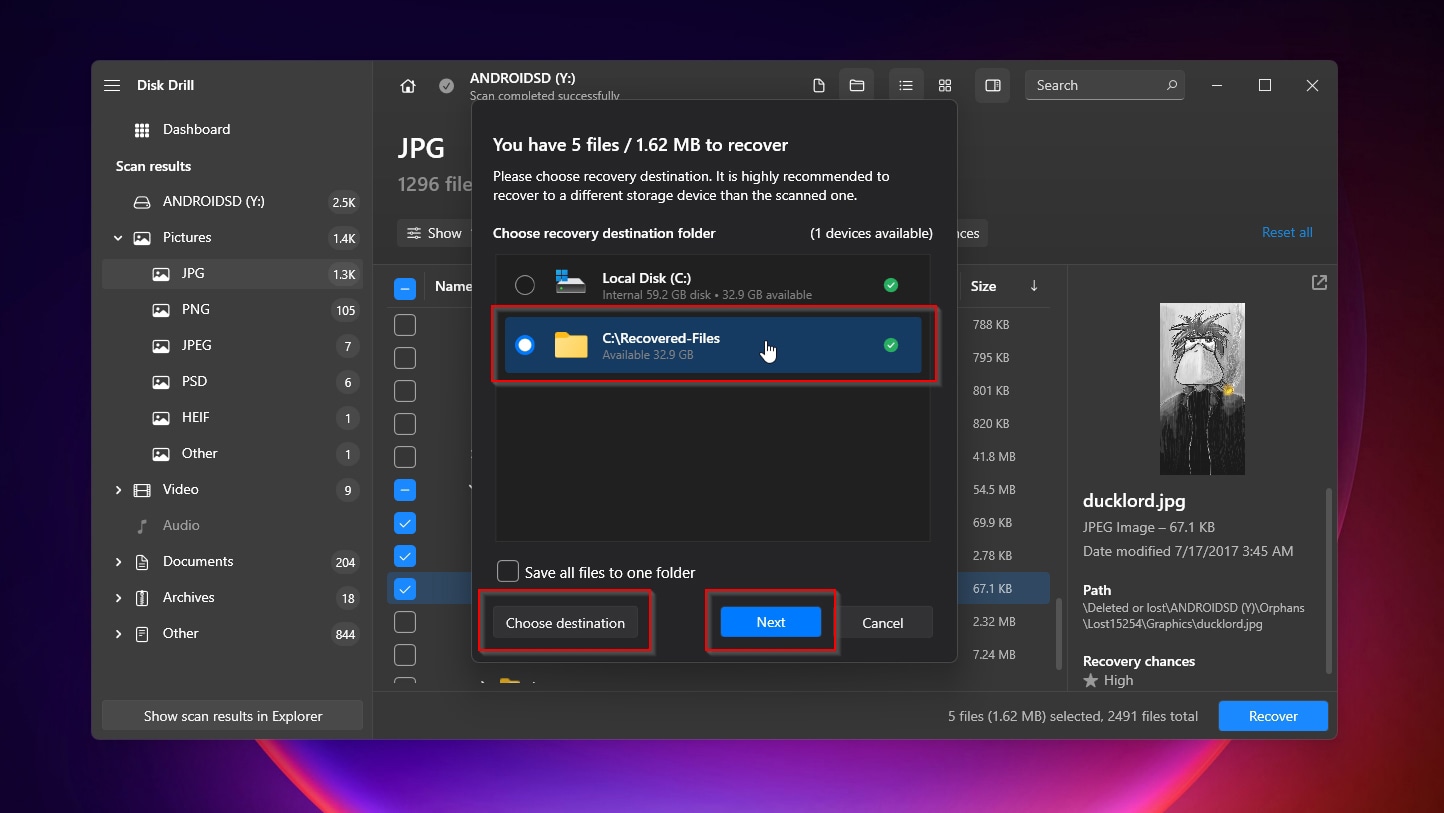Click the 7.24 MB size cell

tap(994, 655)
